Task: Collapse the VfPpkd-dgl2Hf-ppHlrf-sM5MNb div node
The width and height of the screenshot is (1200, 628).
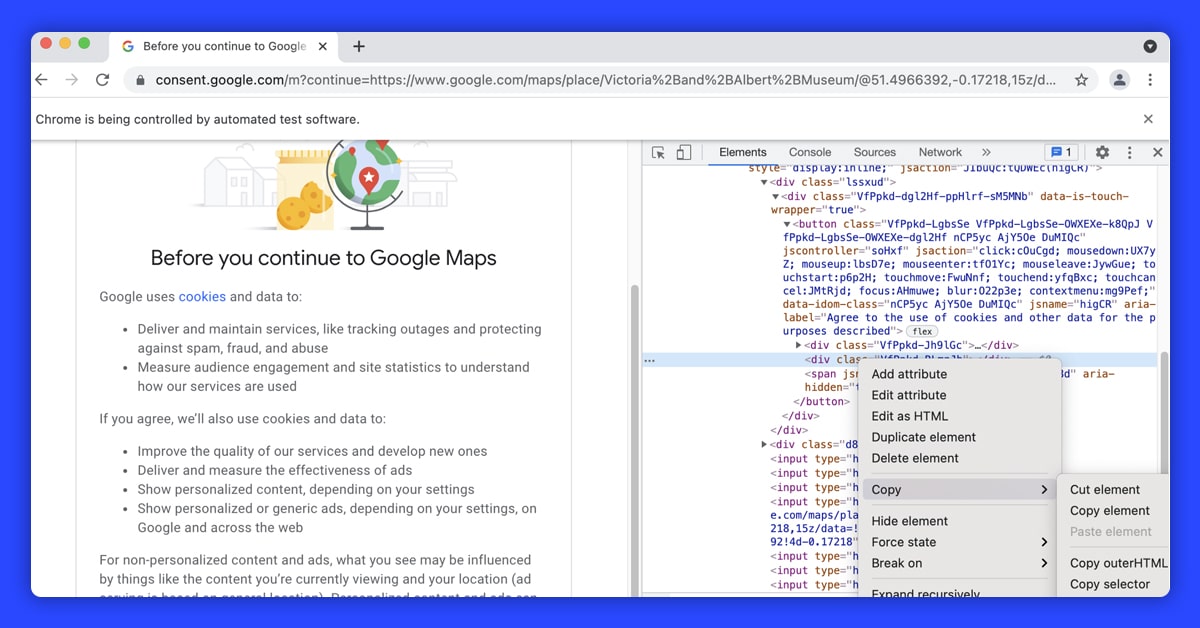Action: pos(775,197)
